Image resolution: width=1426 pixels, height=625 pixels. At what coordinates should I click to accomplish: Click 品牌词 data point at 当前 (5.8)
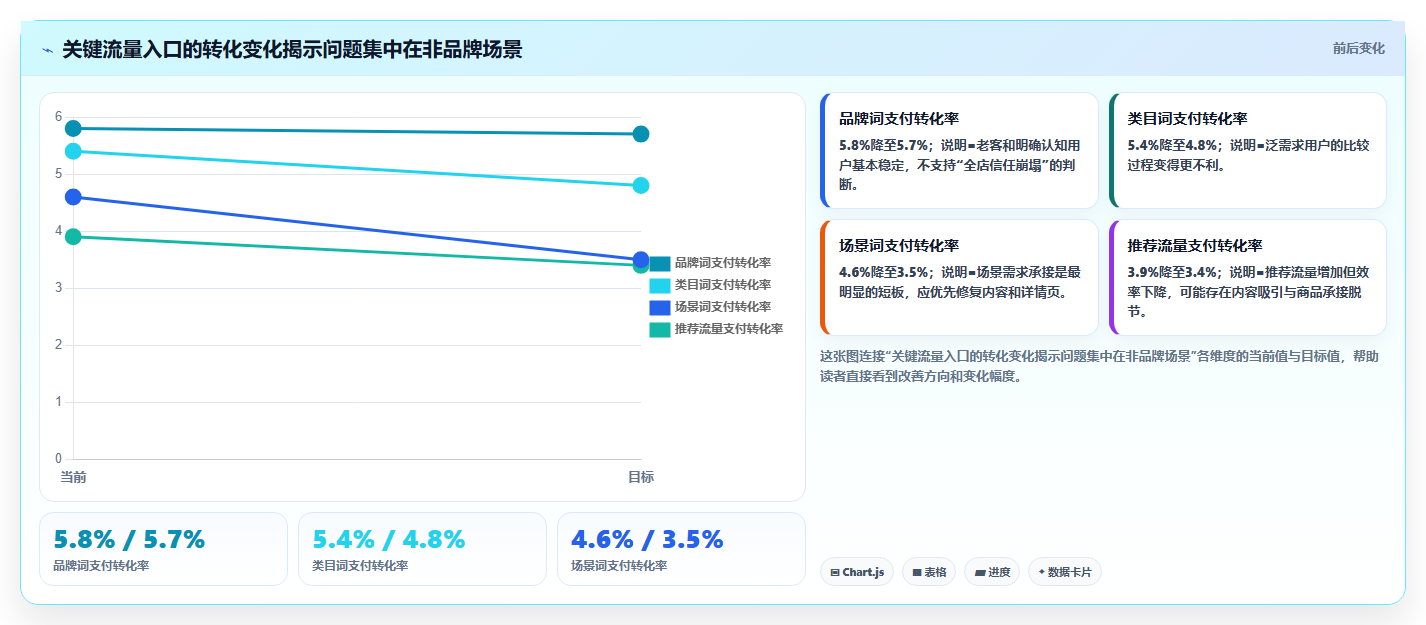point(73,128)
